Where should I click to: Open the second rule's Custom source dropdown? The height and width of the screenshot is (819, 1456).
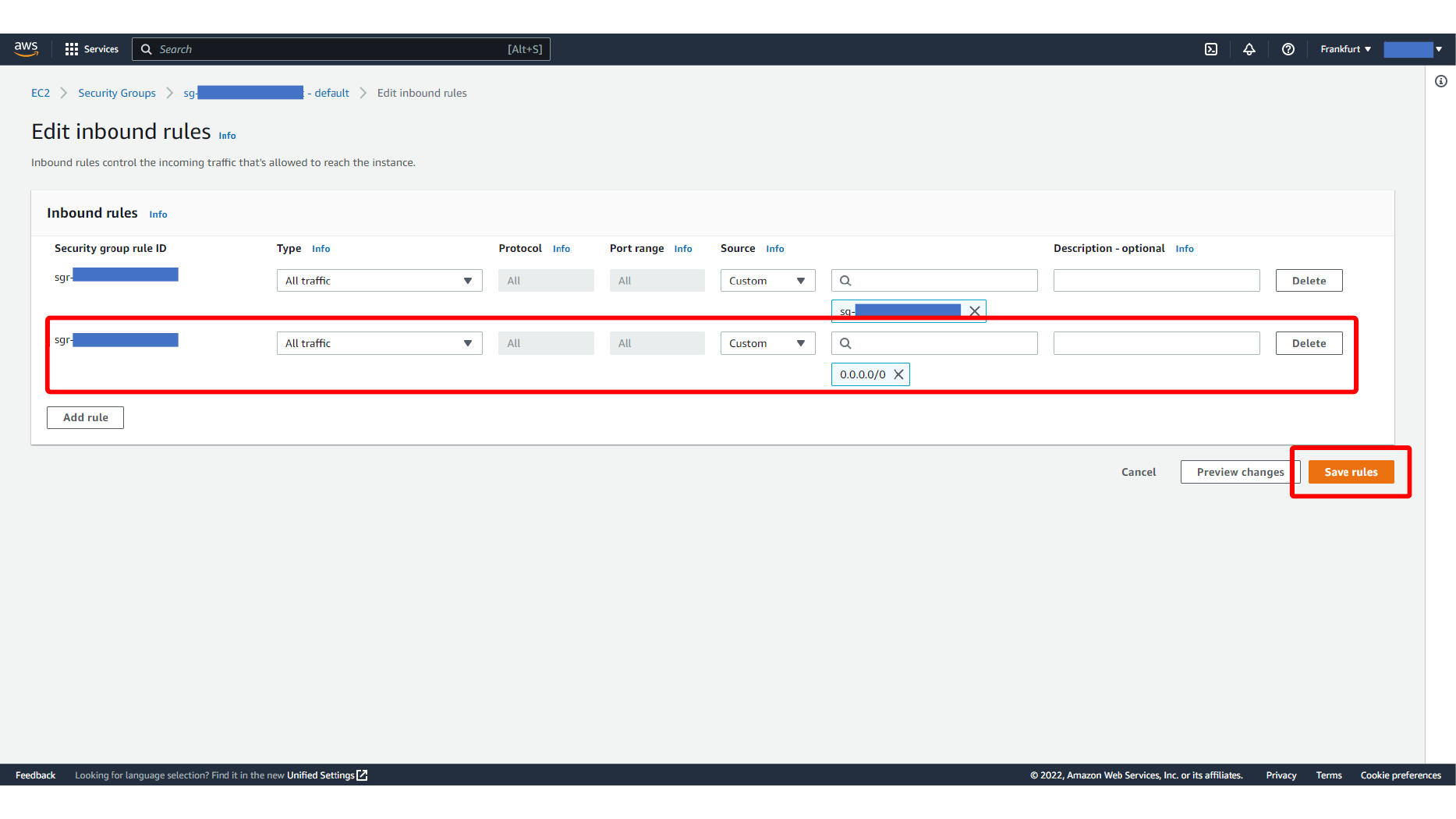click(x=767, y=343)
